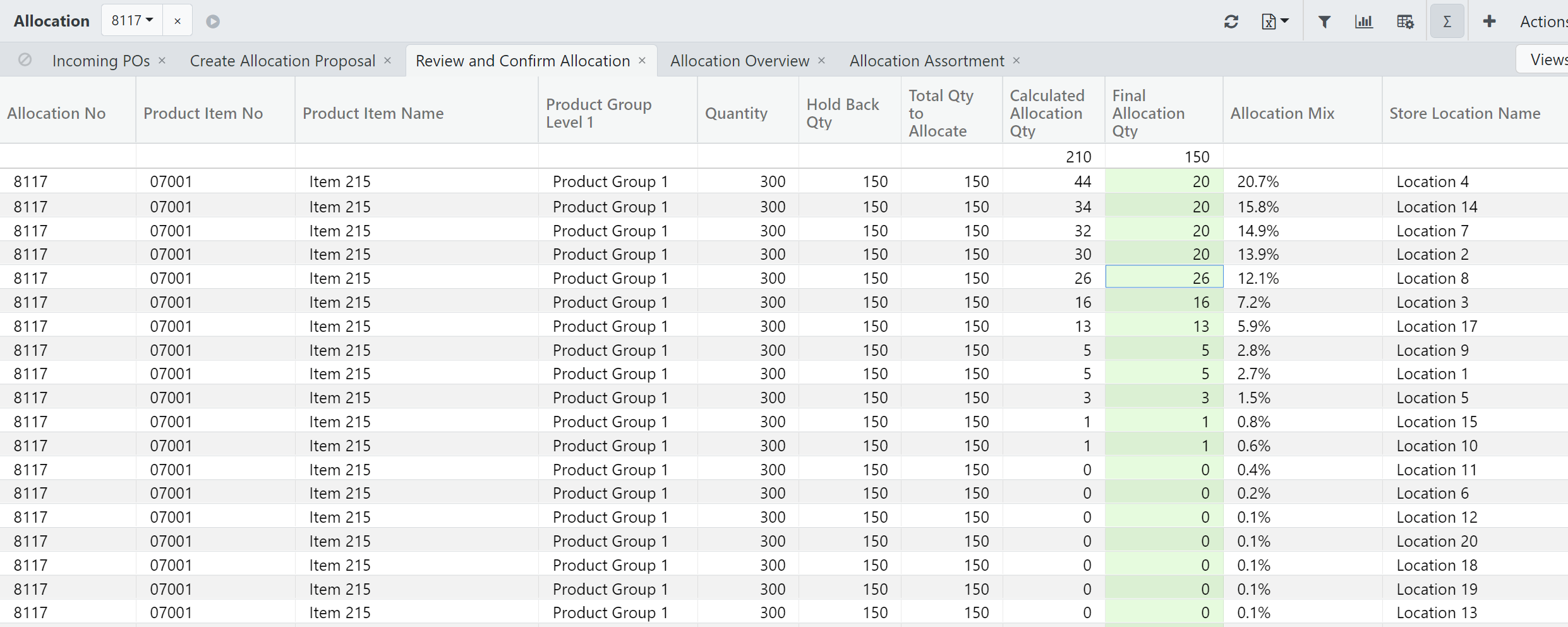Clear the 8117 allocation selection

[178, 21]
